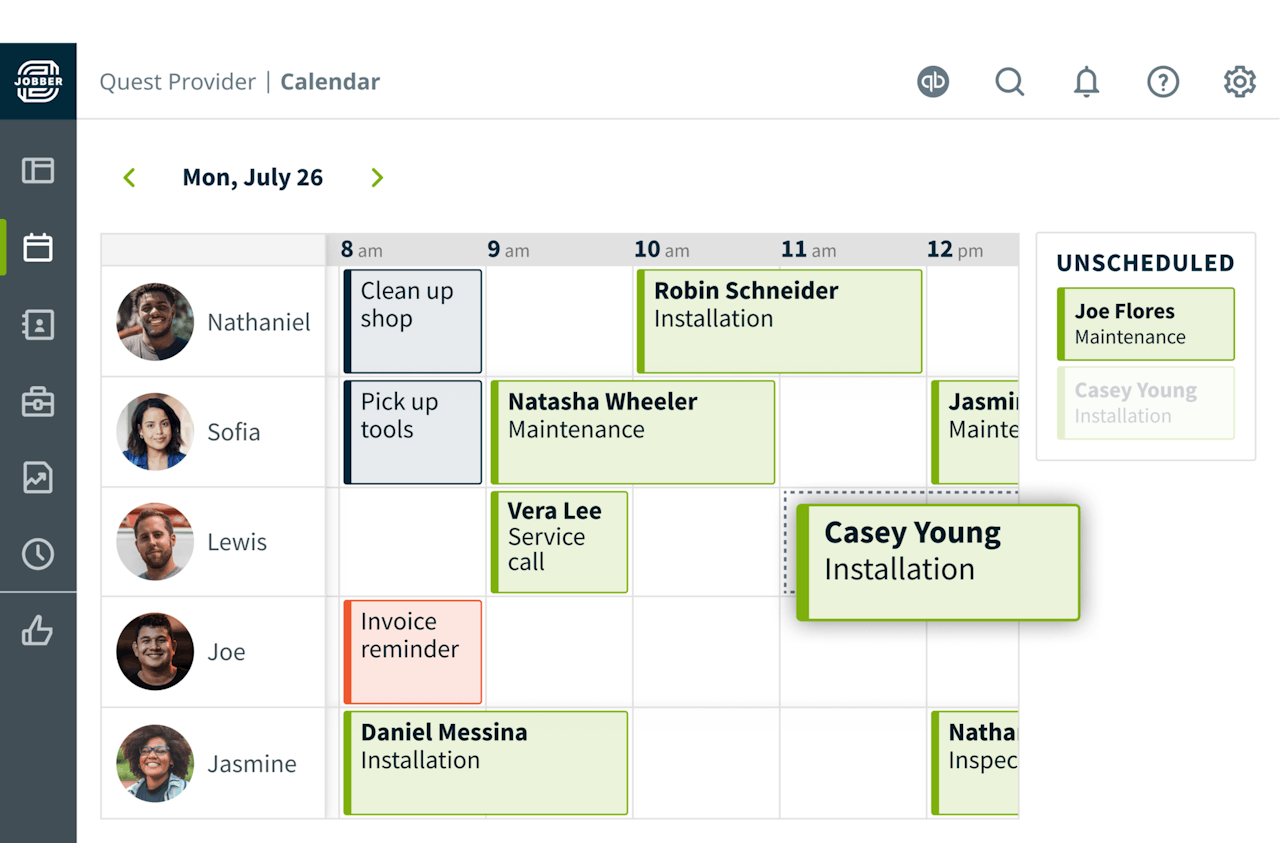Open Joe's Invoice reminder task

coord(413,652)
